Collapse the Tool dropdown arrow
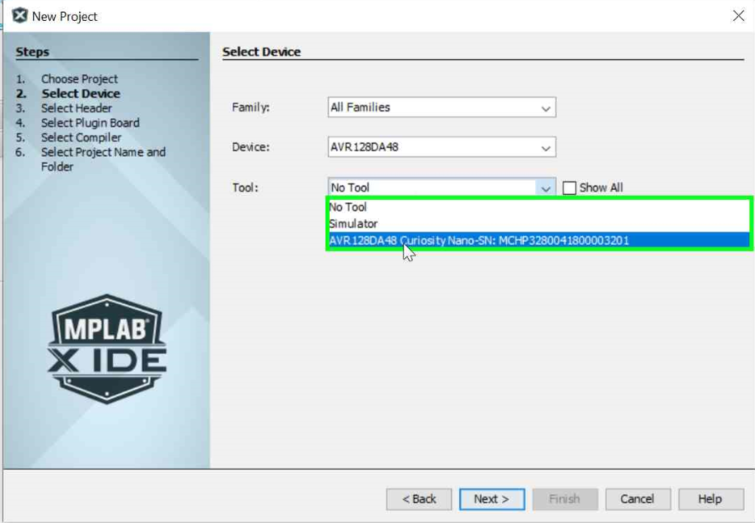This screenshot has width=755, height=523. [x=545, y=188]
